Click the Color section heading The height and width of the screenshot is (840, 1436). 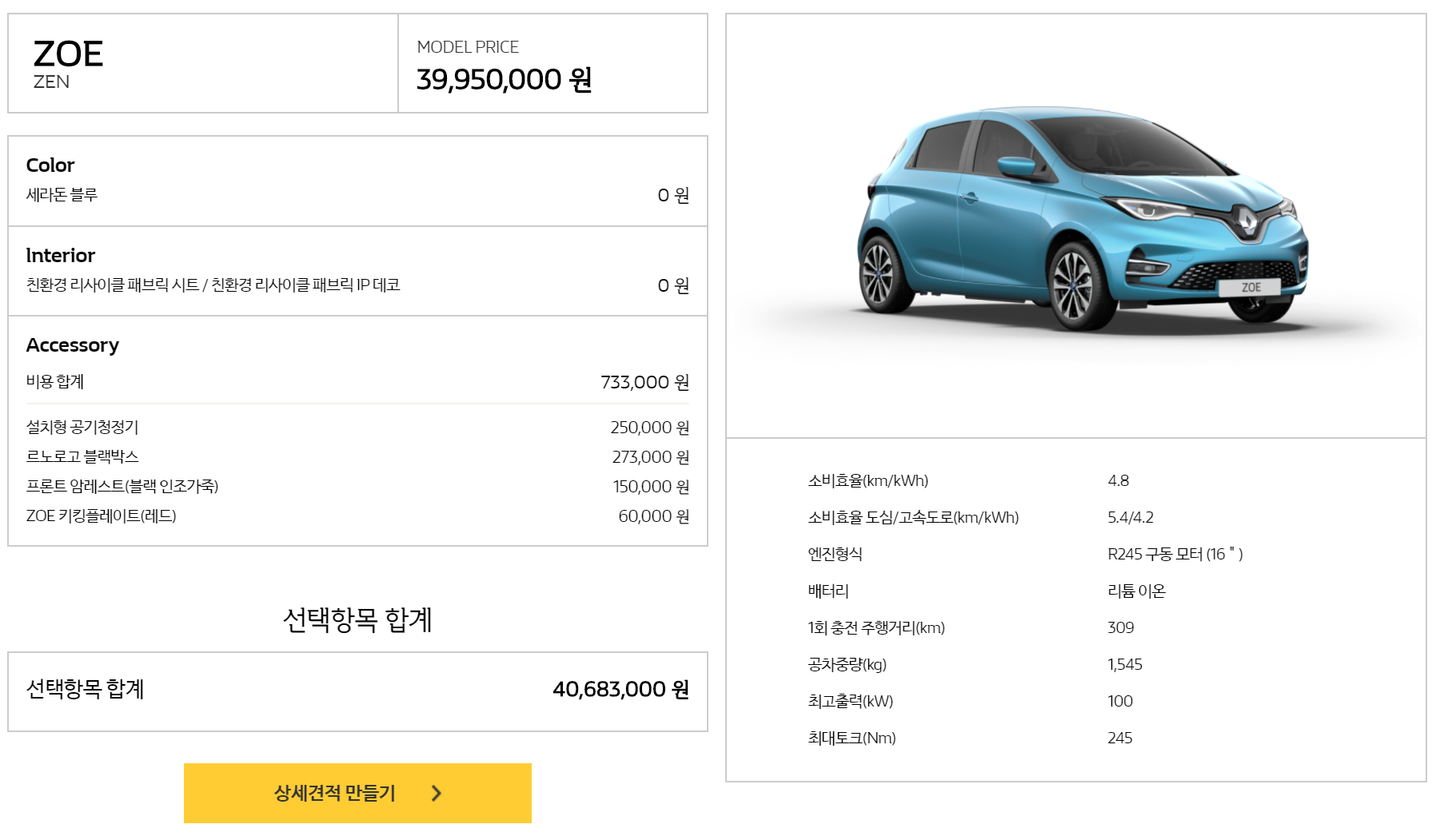point(50,165)
